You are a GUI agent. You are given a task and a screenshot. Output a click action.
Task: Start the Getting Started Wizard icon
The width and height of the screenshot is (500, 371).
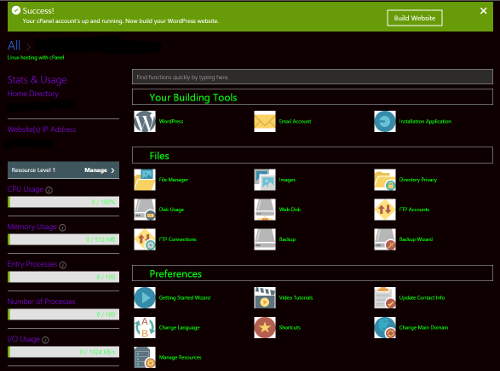pos(145,298)
